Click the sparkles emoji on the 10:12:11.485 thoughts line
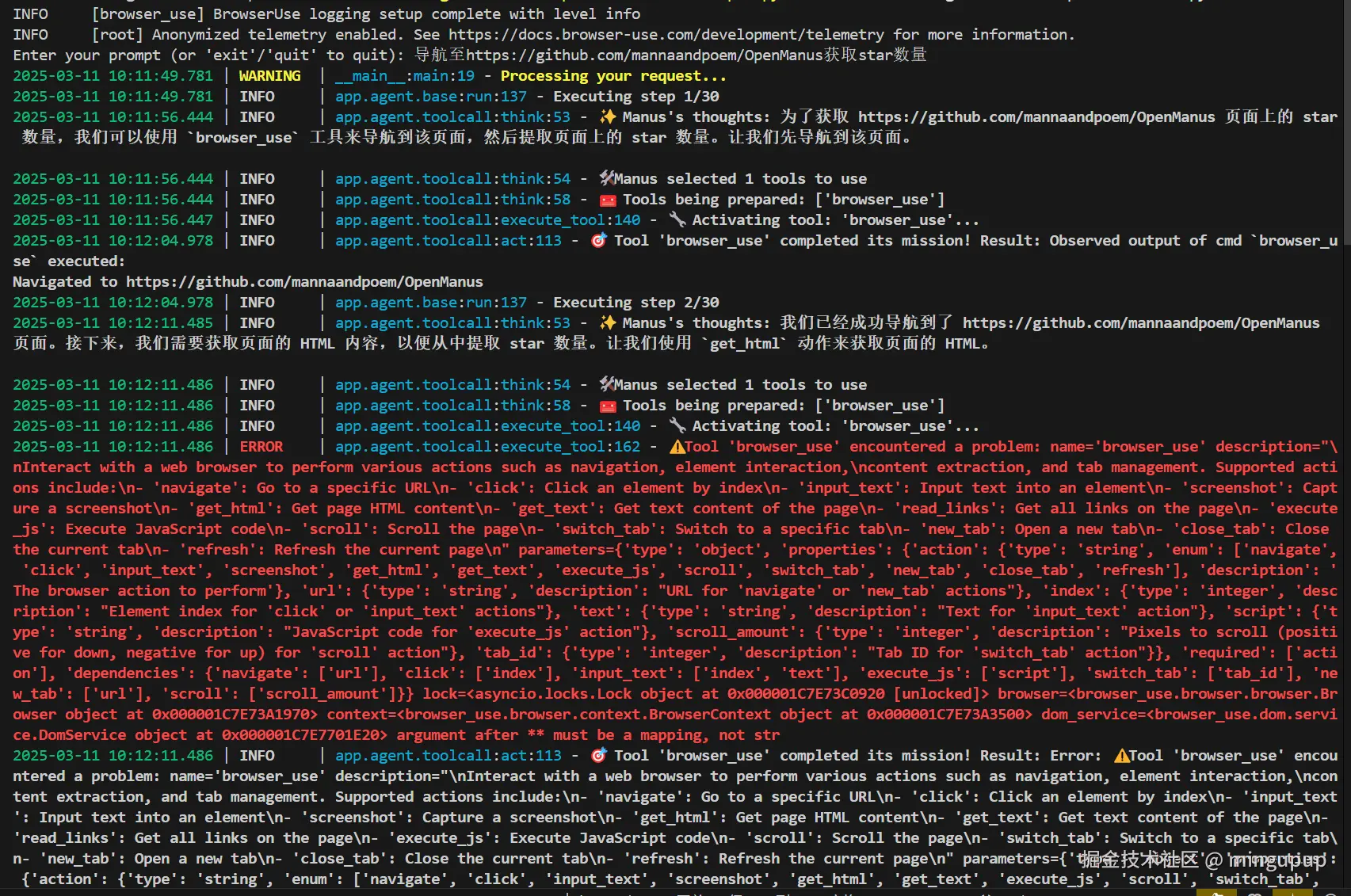Viewport: 1351px width, 896px height. 608,323
